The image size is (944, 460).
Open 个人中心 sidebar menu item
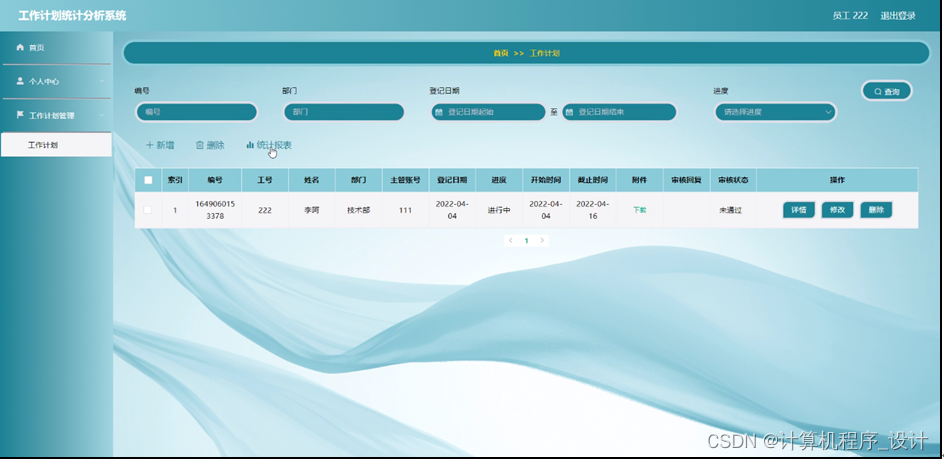(56, 81)
